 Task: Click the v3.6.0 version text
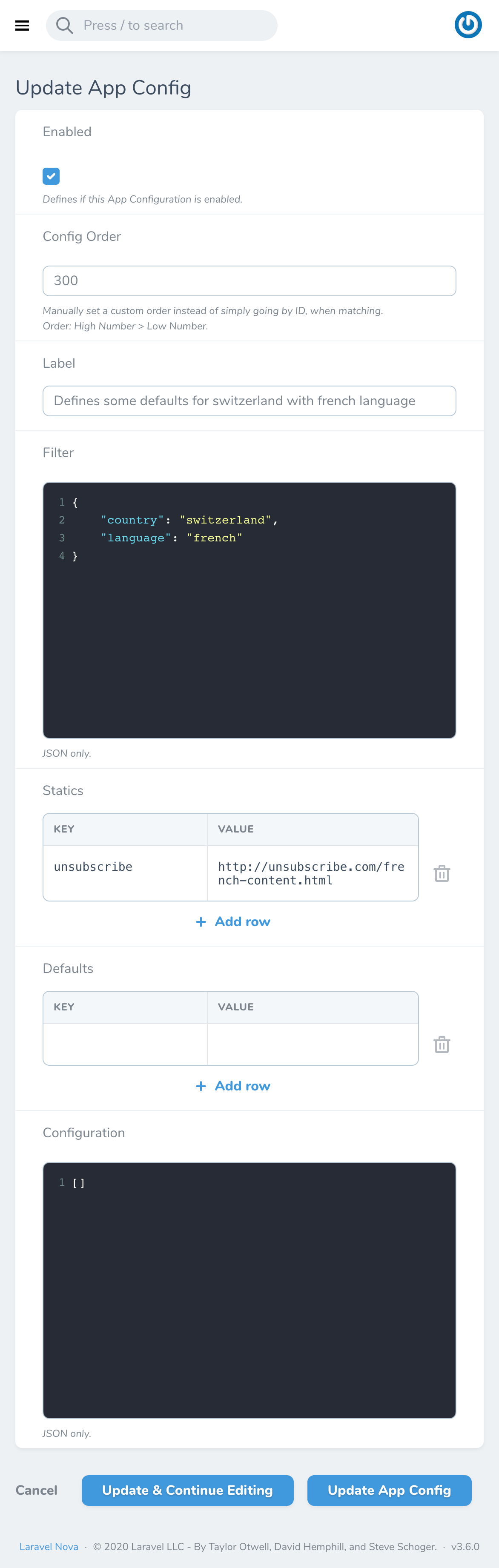(x=465, y=1546)
